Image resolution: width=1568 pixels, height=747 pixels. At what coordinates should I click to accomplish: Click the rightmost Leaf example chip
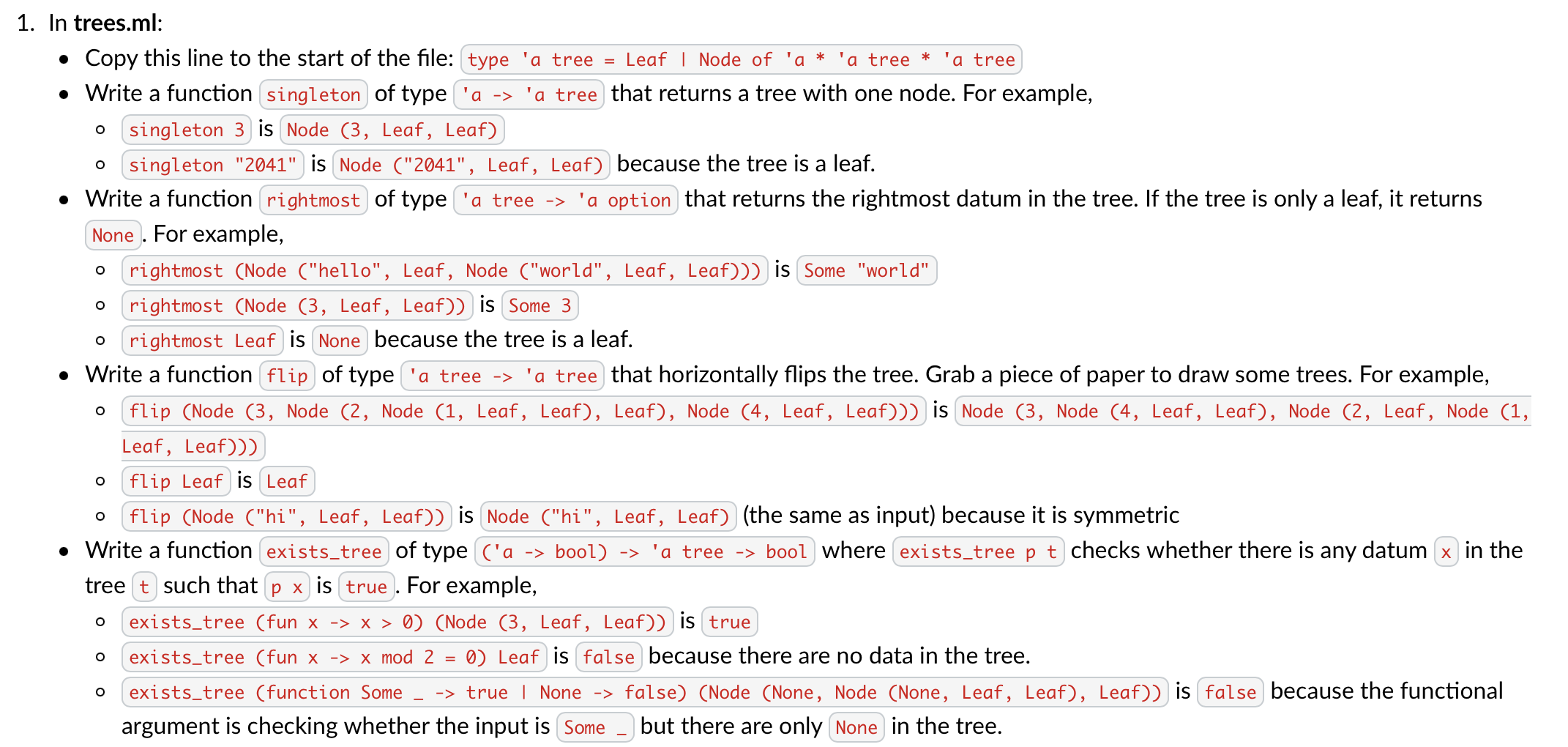click(x=202, y=340)
